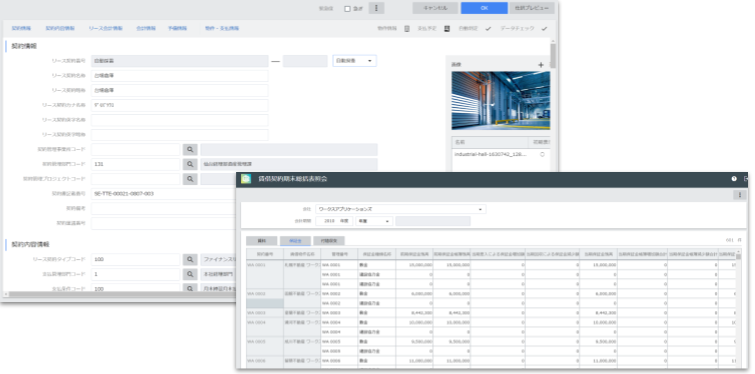
Task: Open the three-dot menu beside キャンセル button
Action: tap(376, 8)
